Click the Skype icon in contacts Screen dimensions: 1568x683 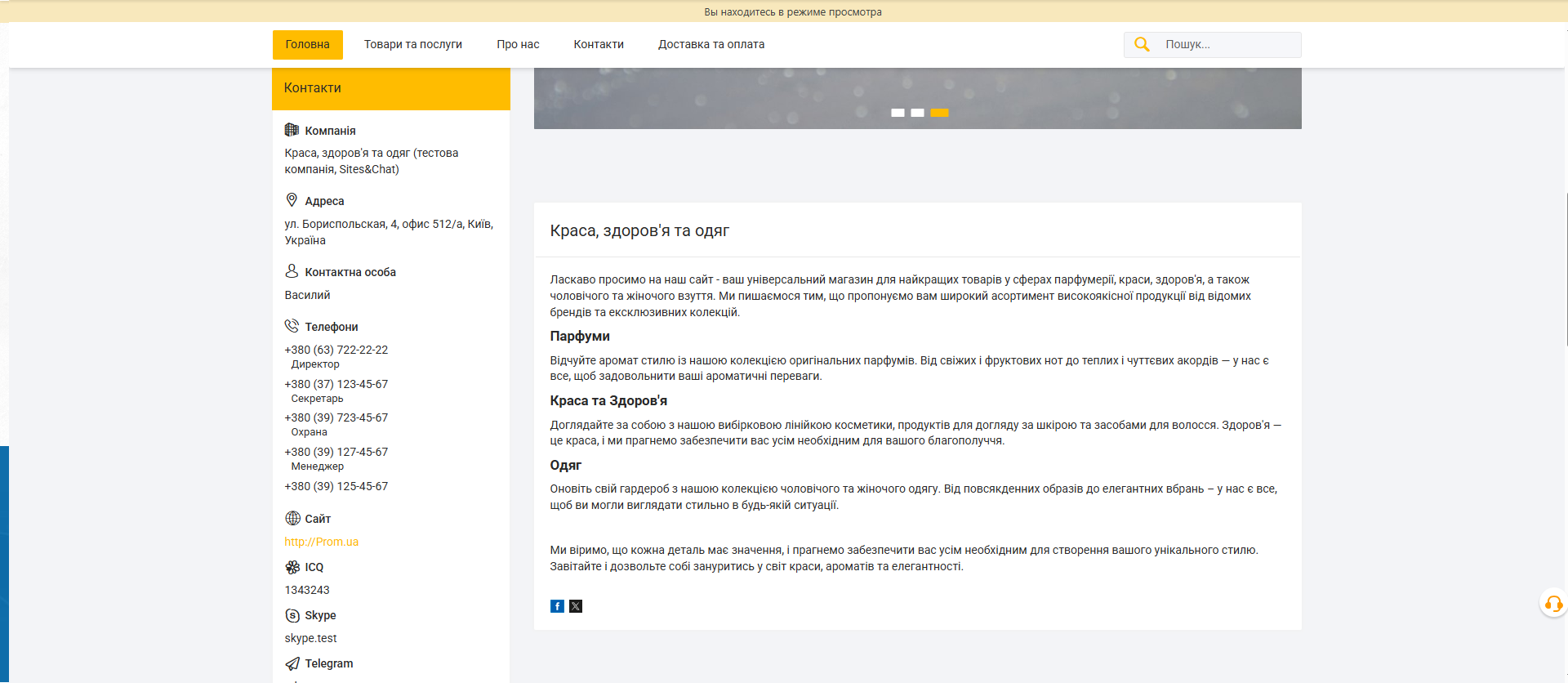[292, 615]
